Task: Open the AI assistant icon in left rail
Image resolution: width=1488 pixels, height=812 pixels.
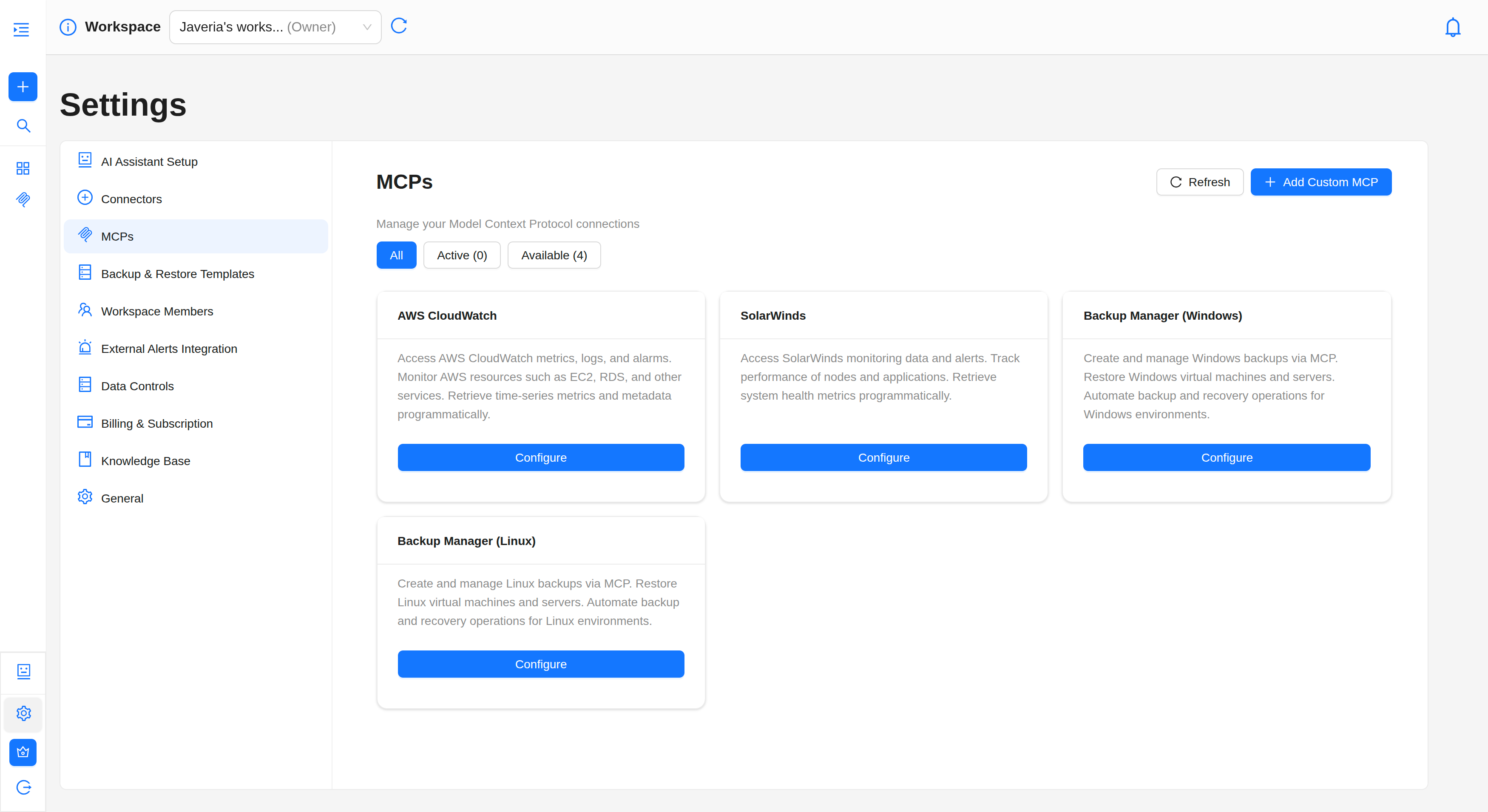Action: click(x=23, y=671)
